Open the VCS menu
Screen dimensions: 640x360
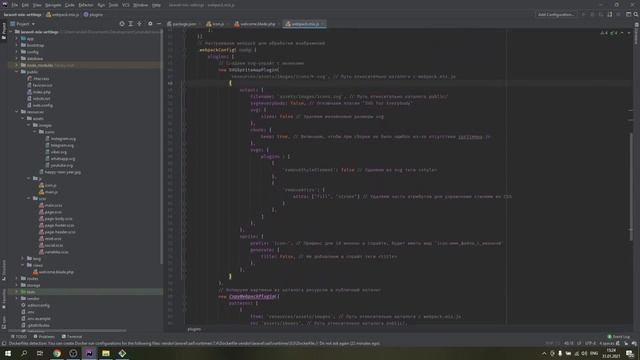point(126,5)
